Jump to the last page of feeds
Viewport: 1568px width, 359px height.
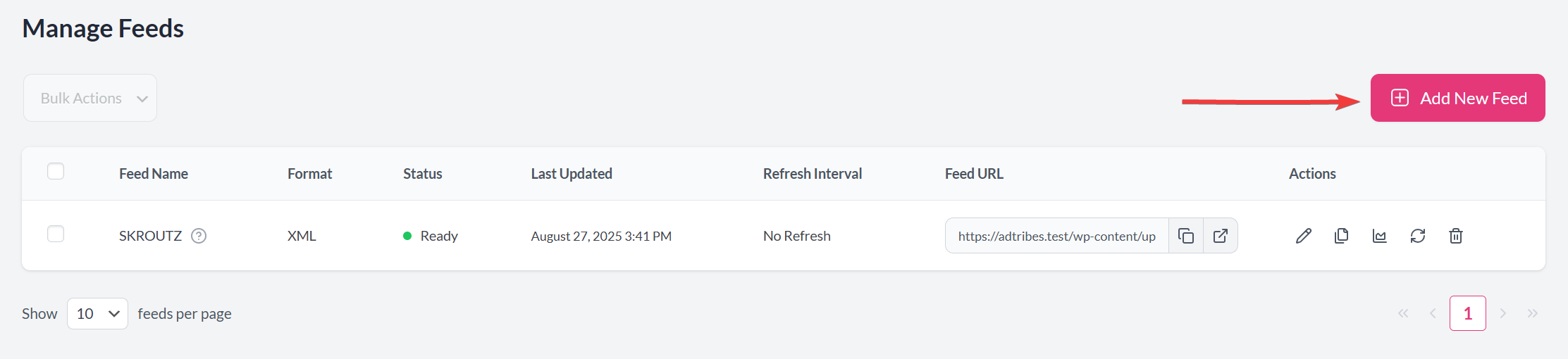pyautogui.click(x=1533, y=313)
